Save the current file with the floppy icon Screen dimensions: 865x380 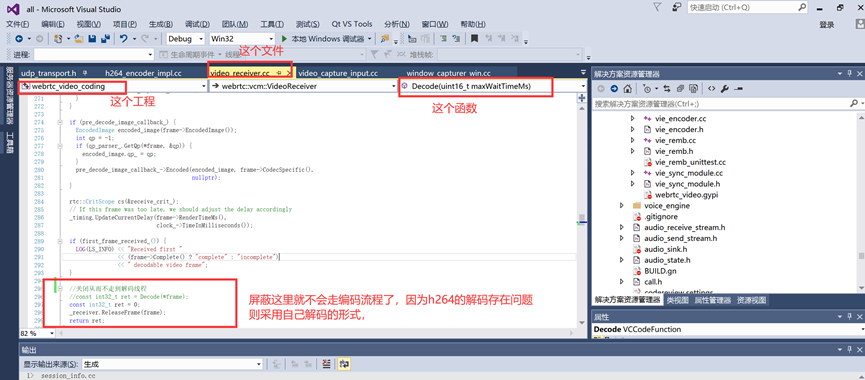pyautogui.click(x=92, y=39)
